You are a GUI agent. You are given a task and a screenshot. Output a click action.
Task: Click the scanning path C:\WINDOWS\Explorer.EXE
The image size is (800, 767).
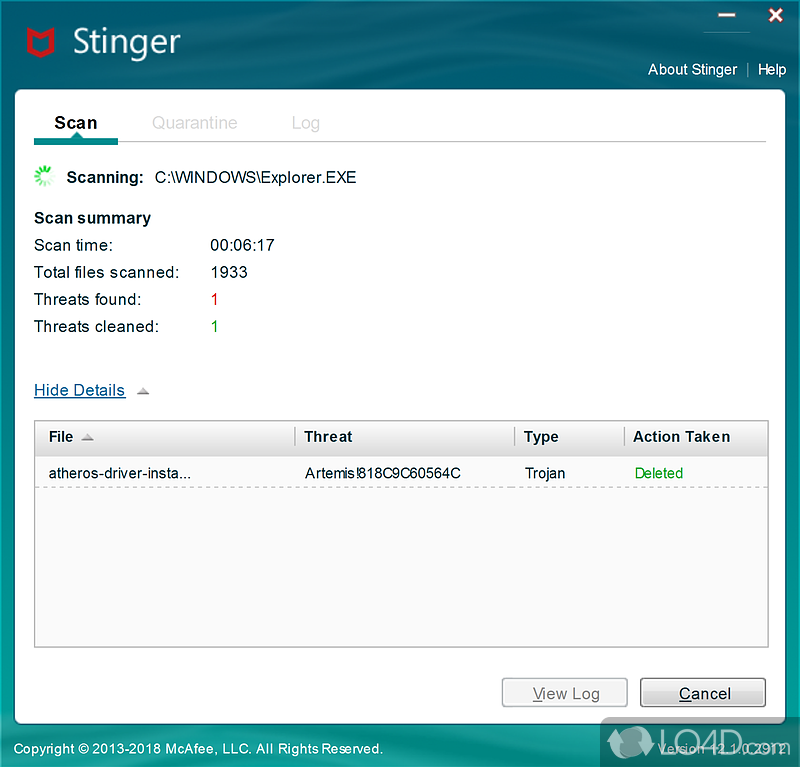(256, 178)
